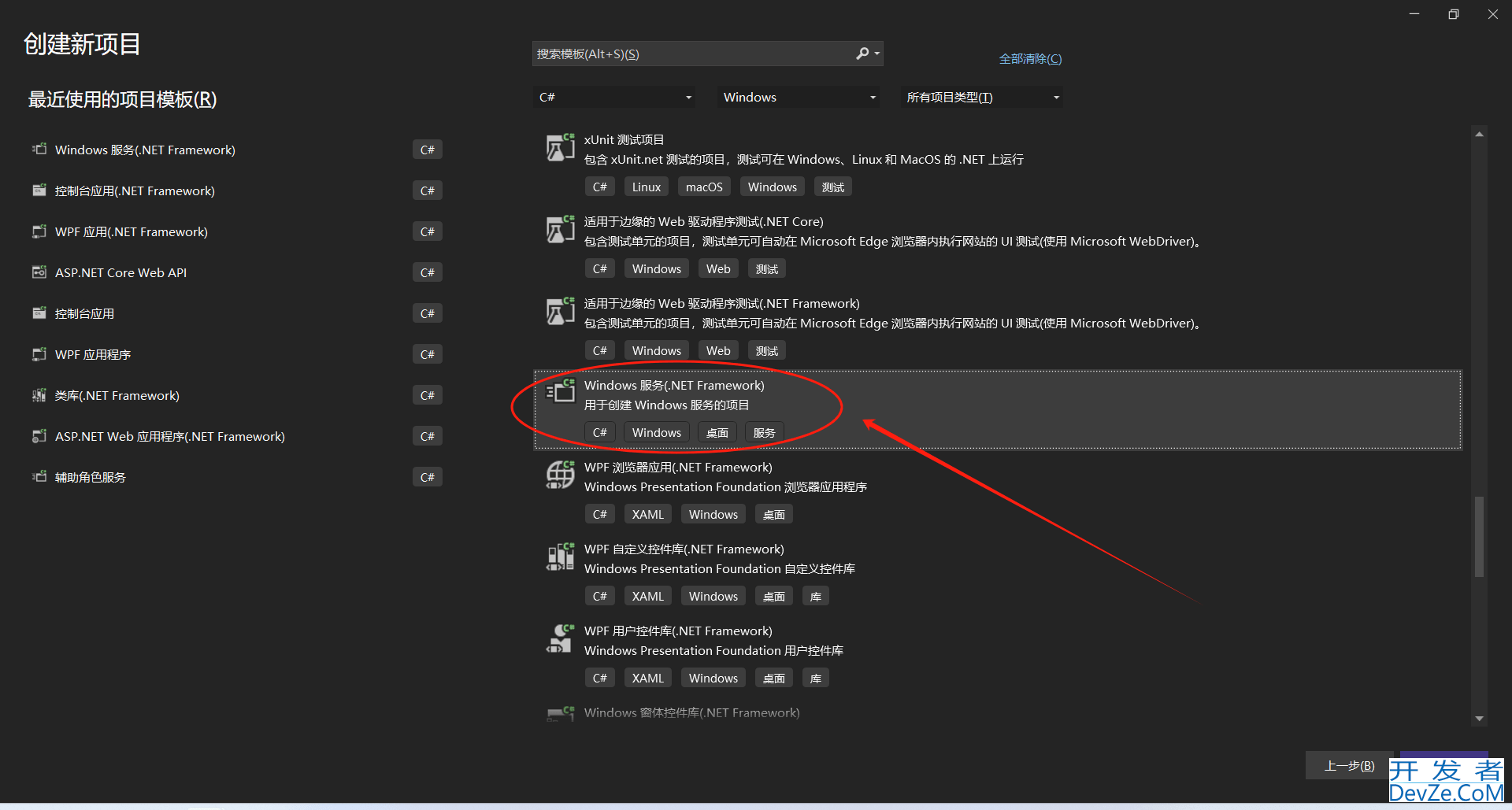Screen dimensions: 1512x810
Task: Select 适用于边缘的 Web 驱动程序测试(.NET Framework) title
Action: coord(721,303)
